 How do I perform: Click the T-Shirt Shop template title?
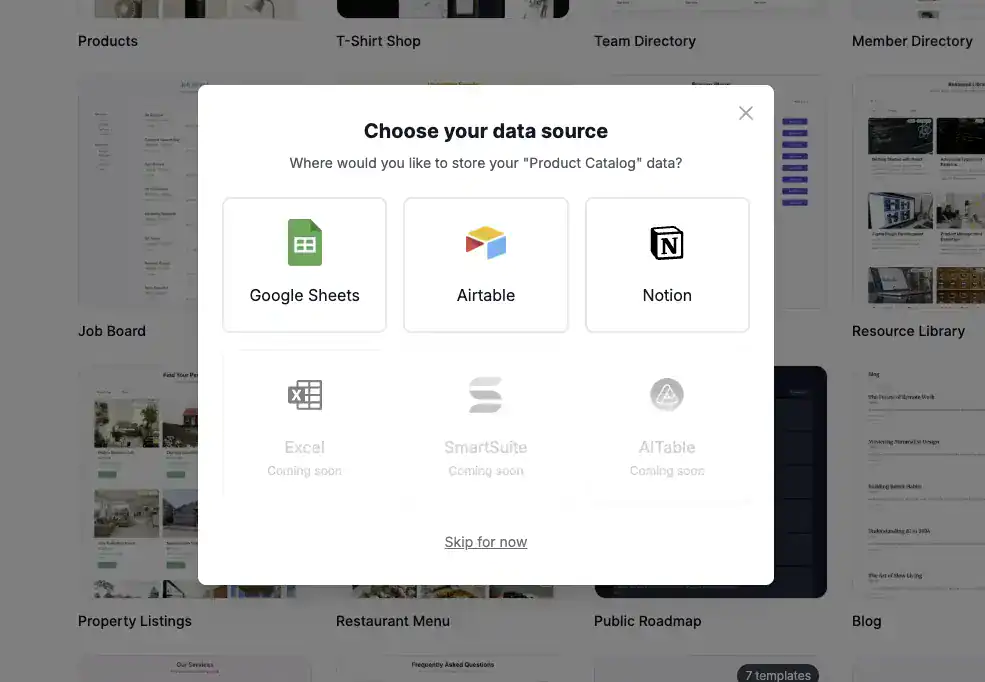pos(378,41)
